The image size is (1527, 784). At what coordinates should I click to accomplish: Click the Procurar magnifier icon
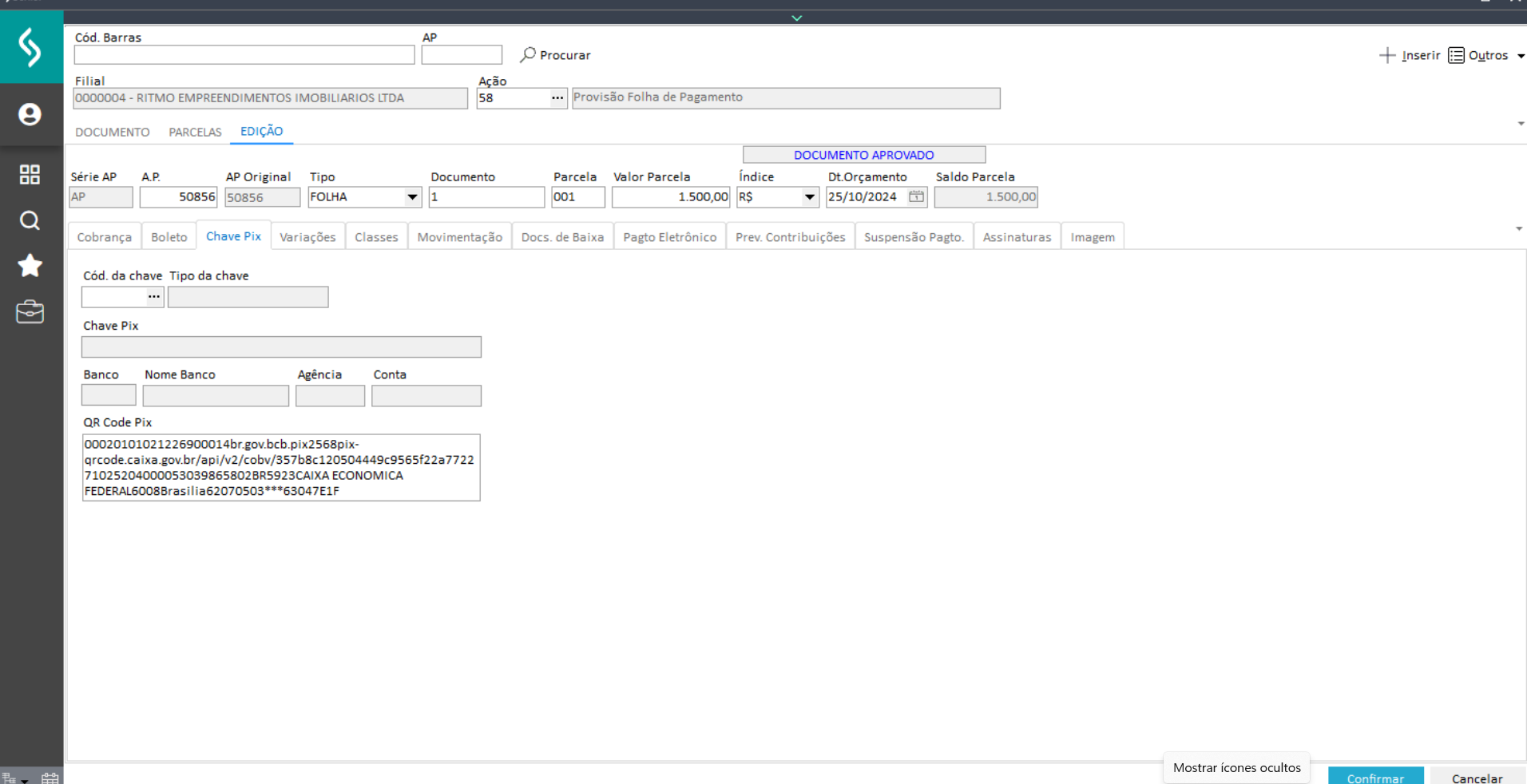click(x=527, y=55)
